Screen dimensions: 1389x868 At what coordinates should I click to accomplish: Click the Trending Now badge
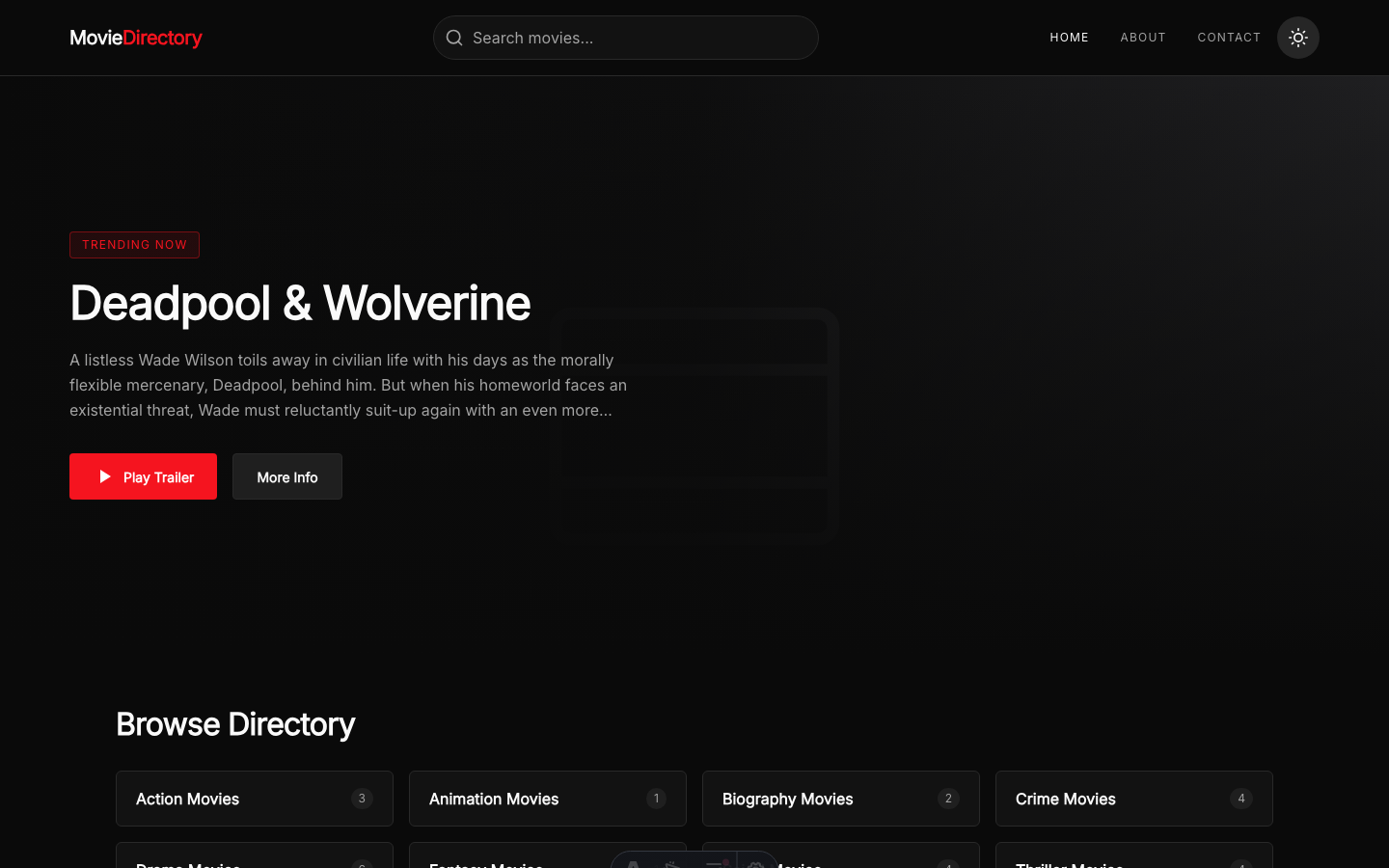click(134, 245)
